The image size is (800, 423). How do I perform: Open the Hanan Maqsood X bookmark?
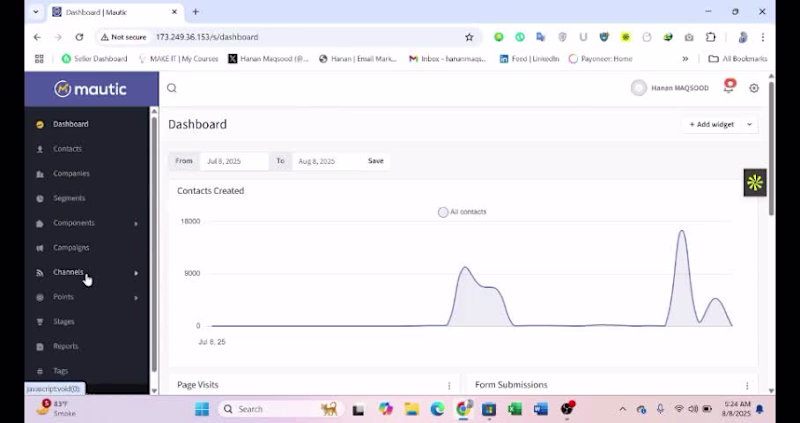point(268,59)
